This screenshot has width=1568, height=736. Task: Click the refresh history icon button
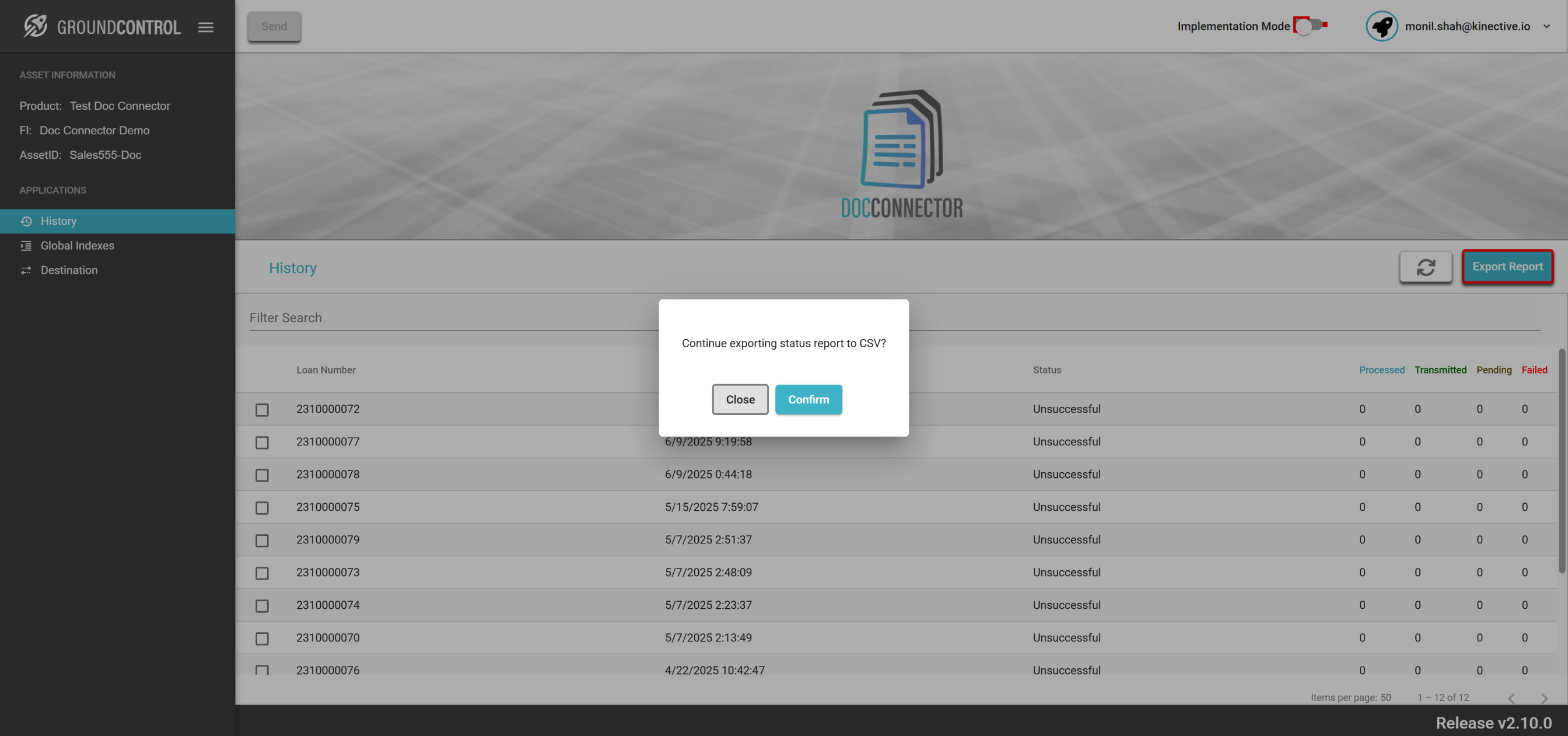pos(1426,267)
